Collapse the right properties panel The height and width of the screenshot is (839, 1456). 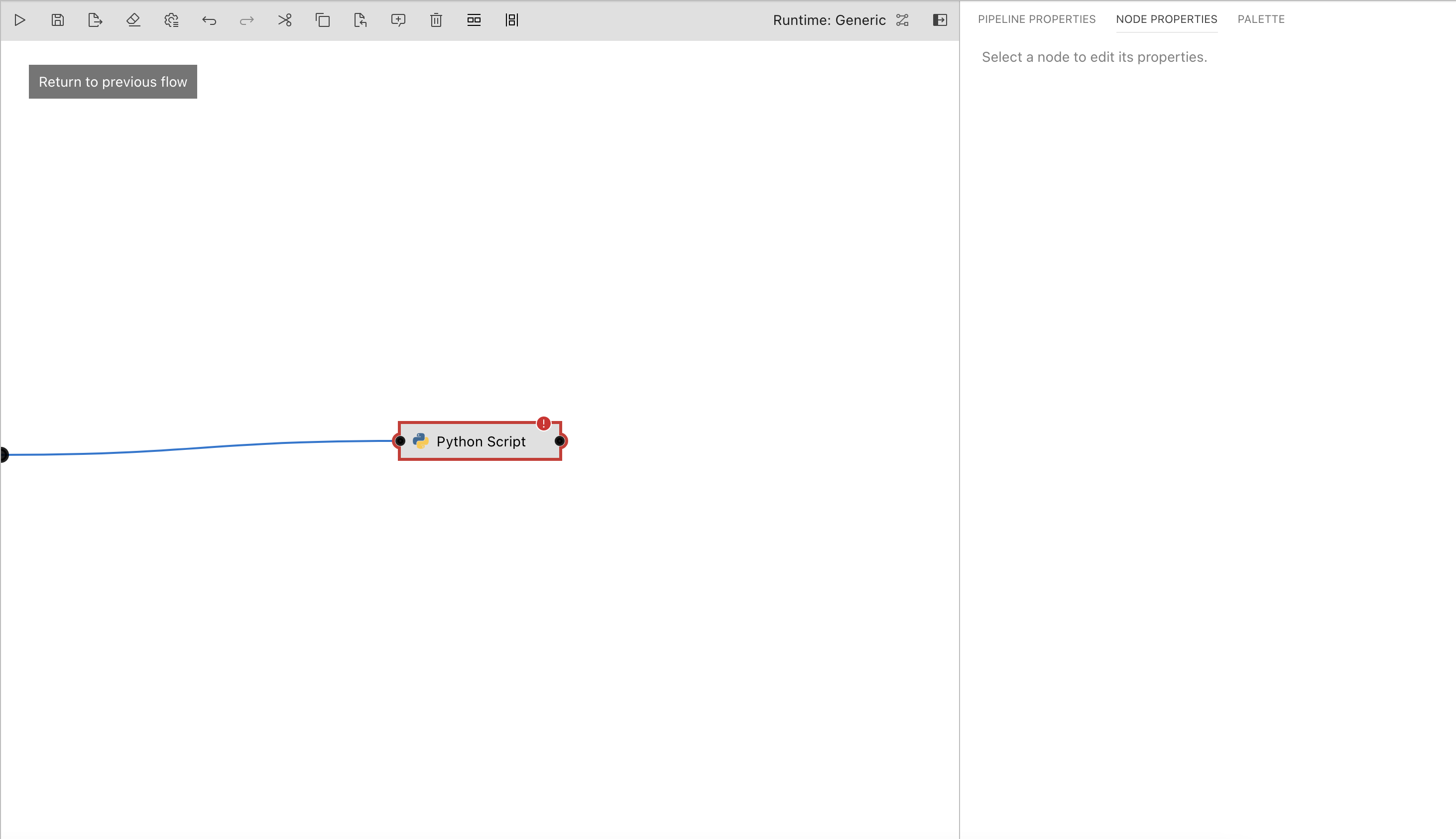pos(940,20)
